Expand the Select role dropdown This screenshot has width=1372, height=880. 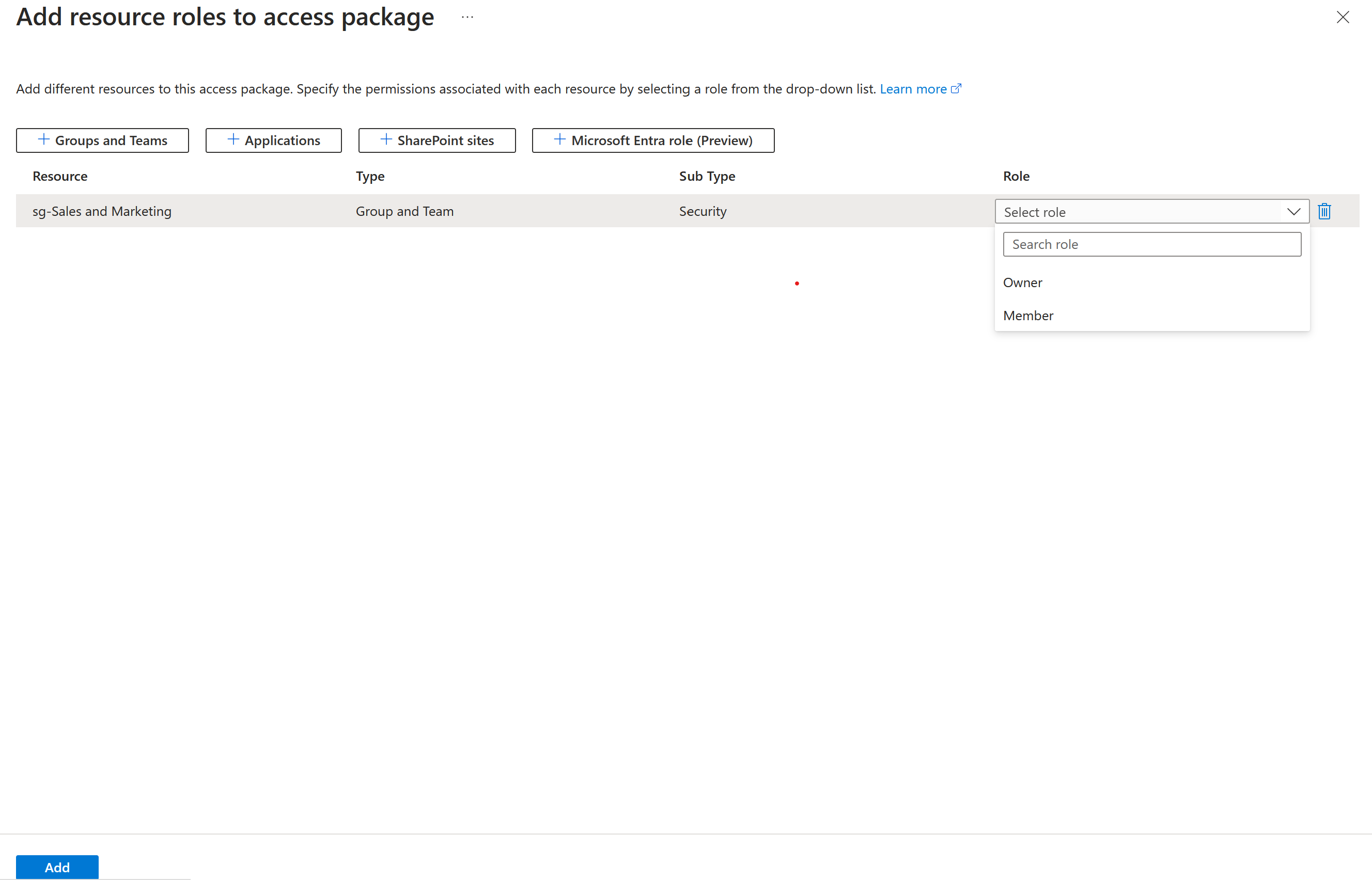tap(1152, 211)
